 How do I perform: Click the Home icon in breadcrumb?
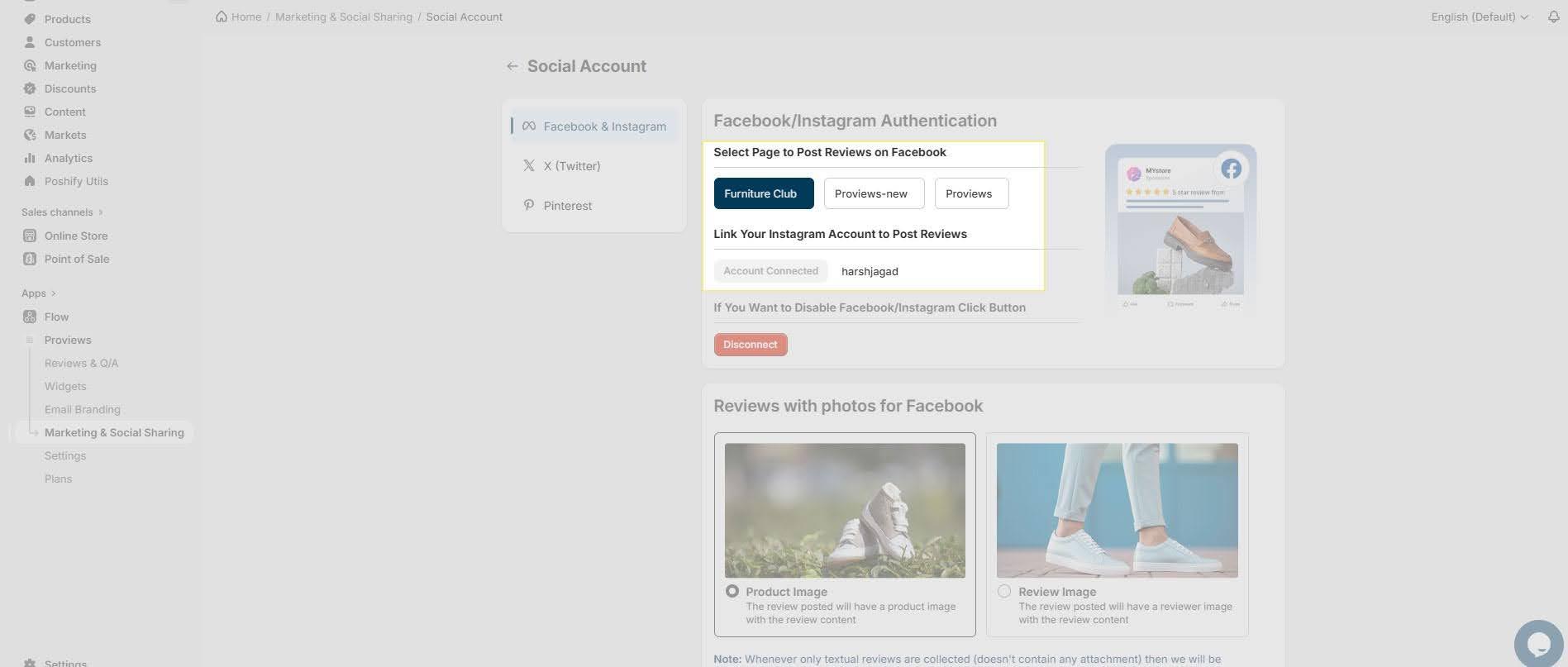click(222, 17)
